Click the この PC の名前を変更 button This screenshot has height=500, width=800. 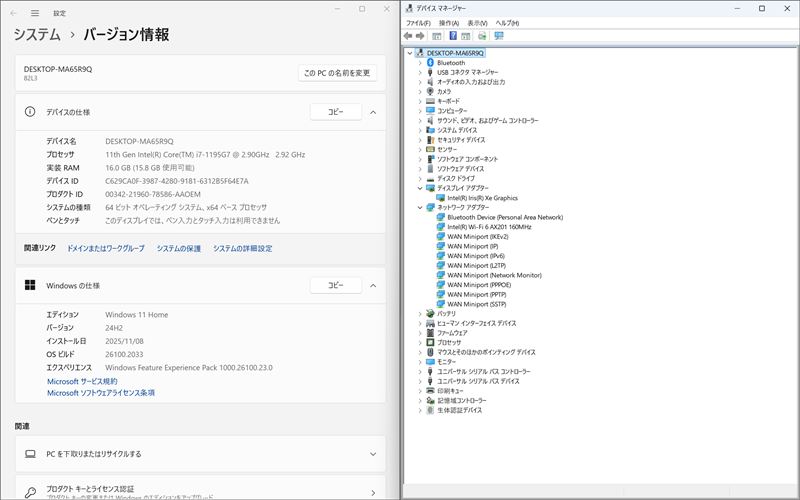pyautogui.click(x=337, y=73)
